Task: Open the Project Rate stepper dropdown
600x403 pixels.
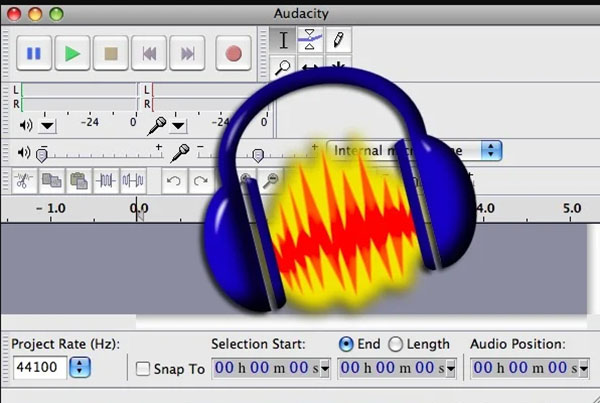Action: point(80,367)
